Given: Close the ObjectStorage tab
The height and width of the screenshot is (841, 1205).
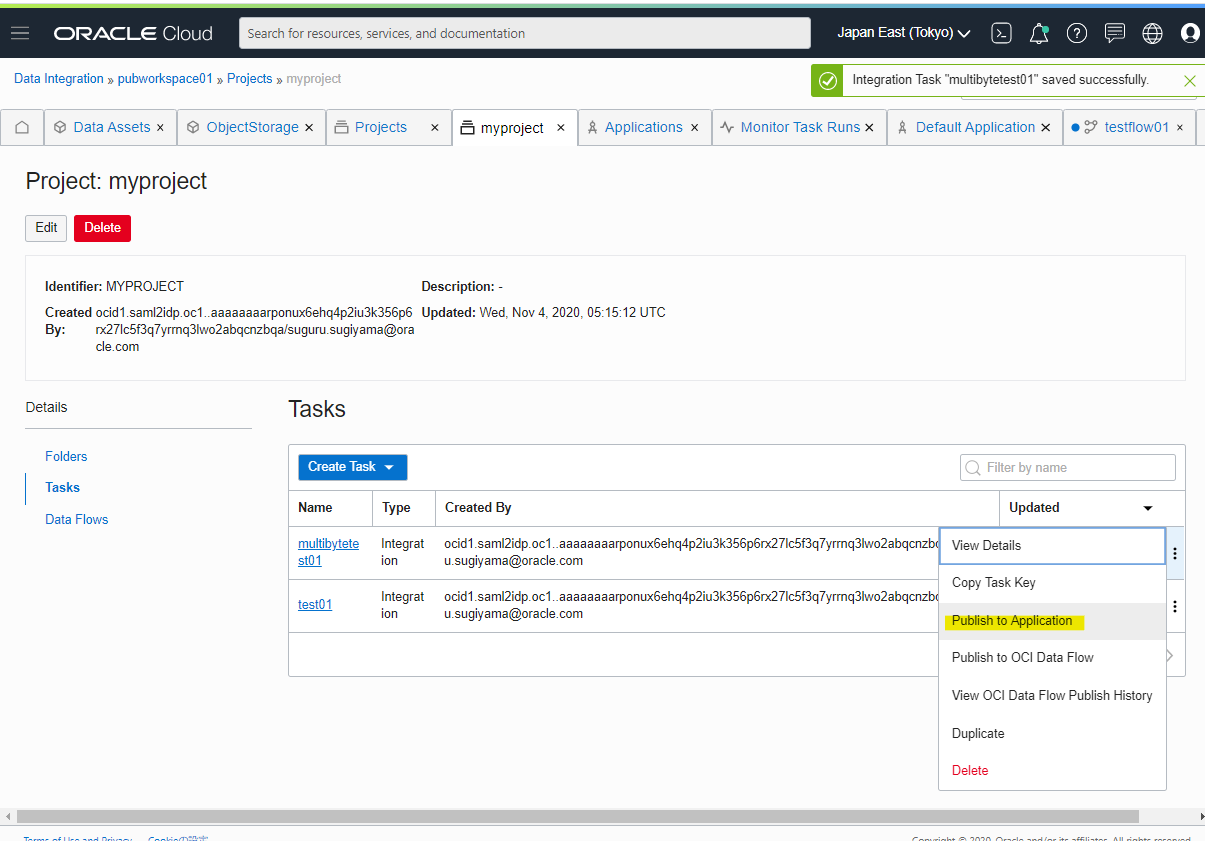Looking at the screenshot, I should click(x=309, y=128).
